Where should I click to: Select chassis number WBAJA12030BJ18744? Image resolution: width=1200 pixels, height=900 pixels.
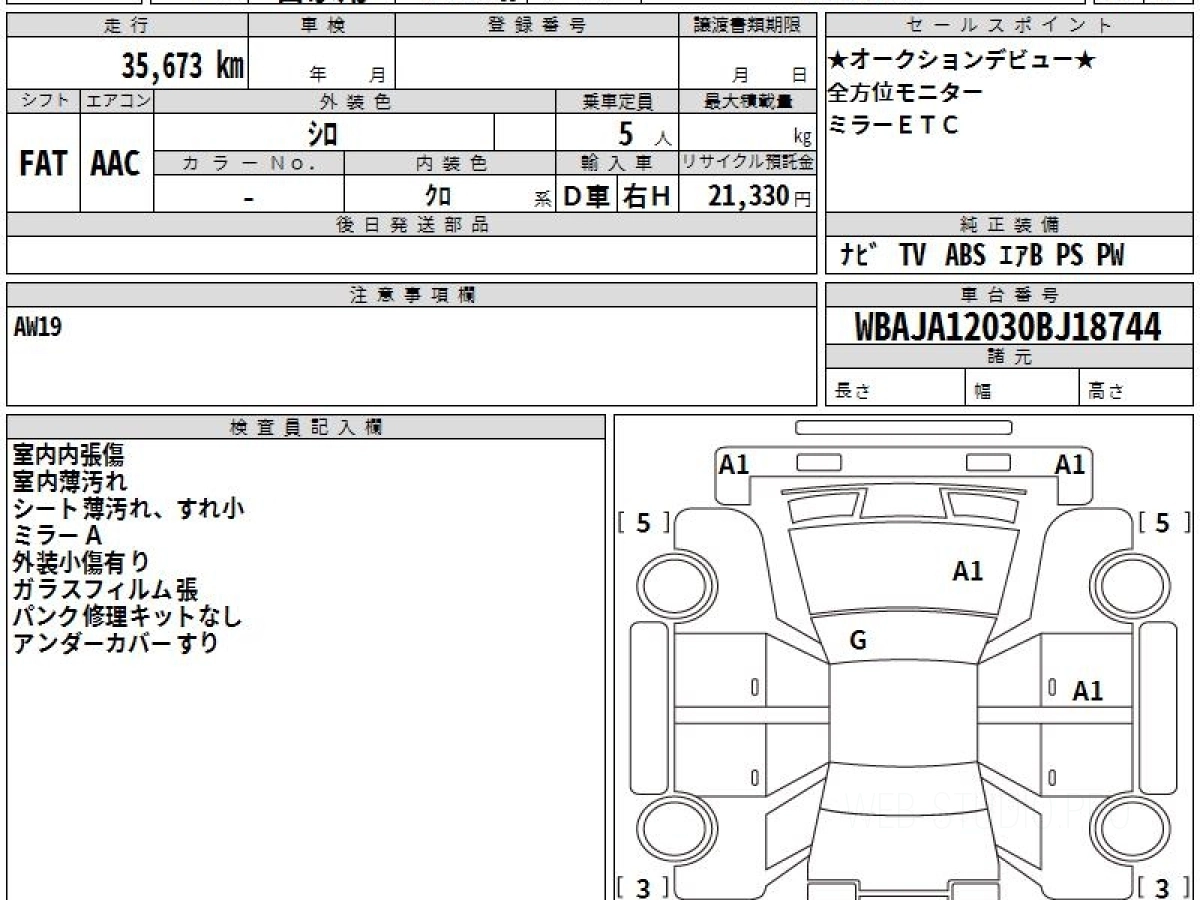coord(1008,327)
